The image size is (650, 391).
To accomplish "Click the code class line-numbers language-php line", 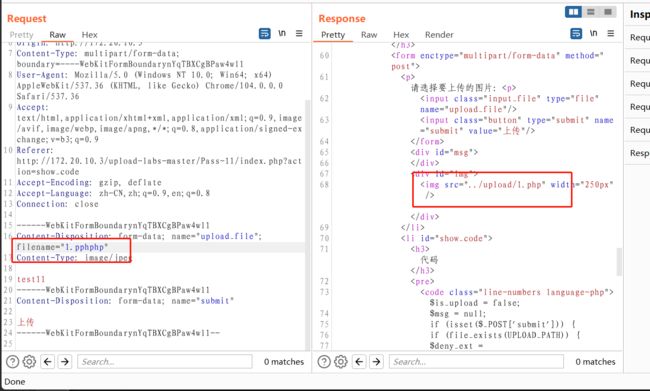I will click(517, 292).
